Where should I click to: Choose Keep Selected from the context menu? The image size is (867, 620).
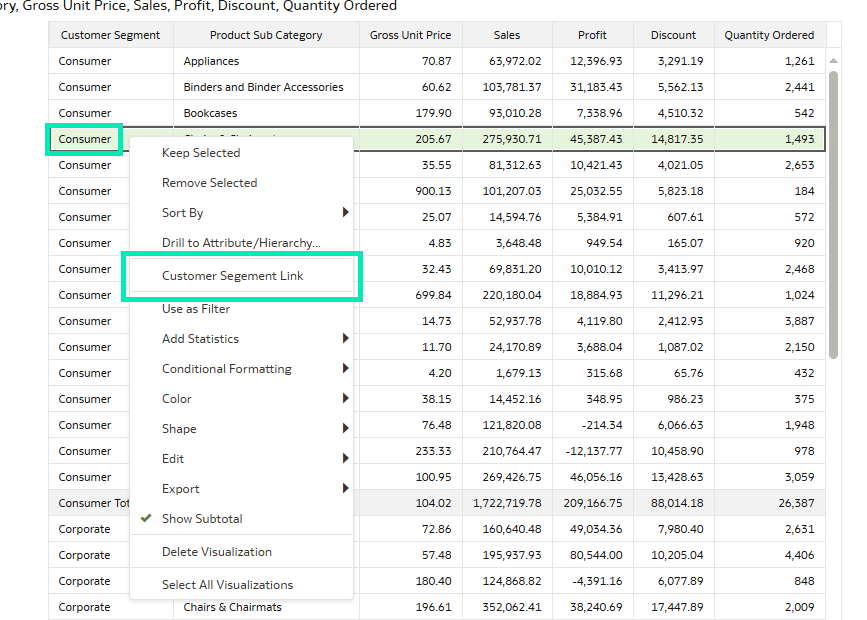pyautogui.click(x=241, y=153)
